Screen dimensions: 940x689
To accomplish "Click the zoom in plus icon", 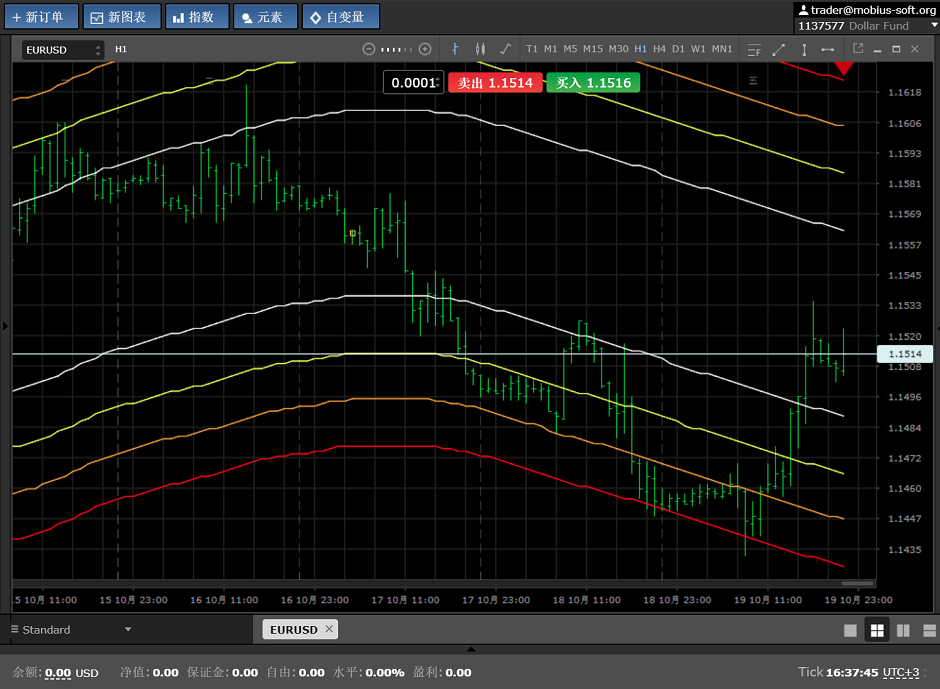I will click(x=425, y=49).
